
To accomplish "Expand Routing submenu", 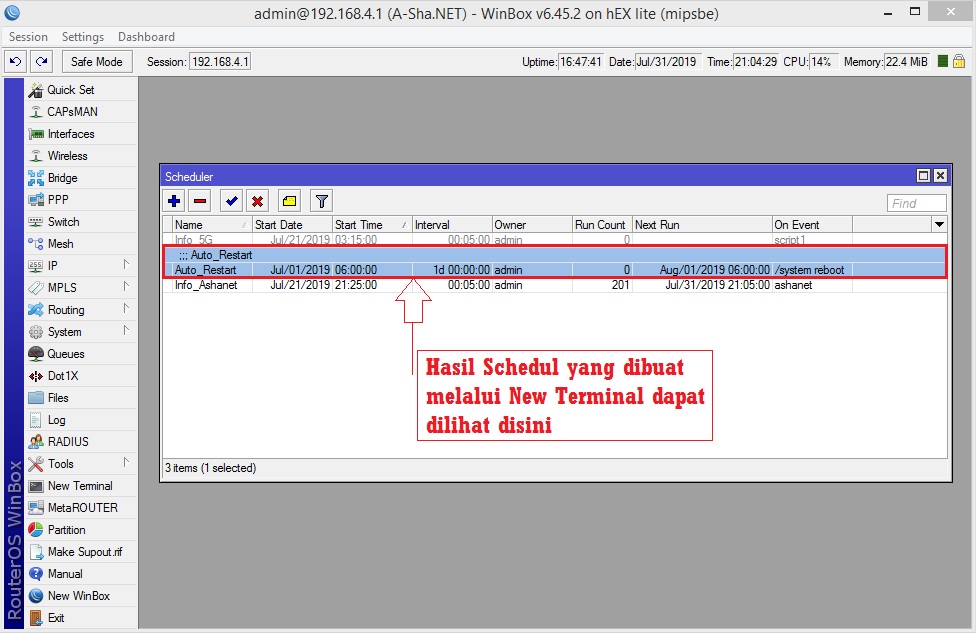I will [x=126, y=309].
